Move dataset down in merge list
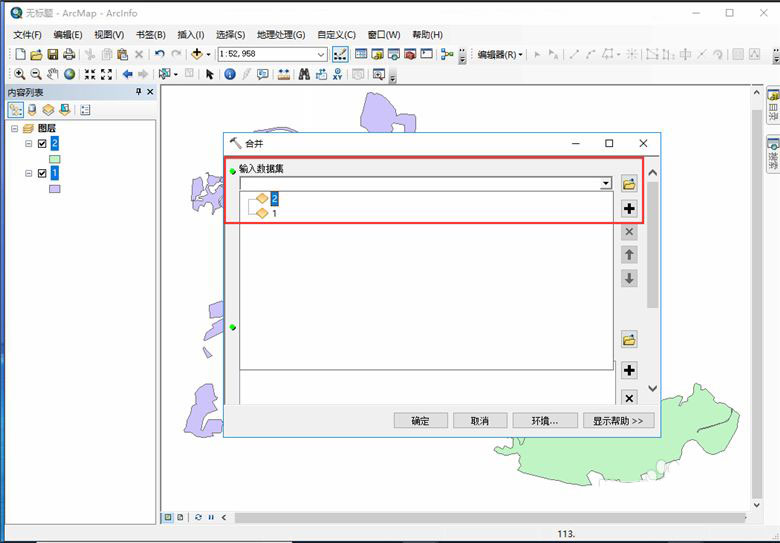Screen dimensions: 780x543 (629, 278)
